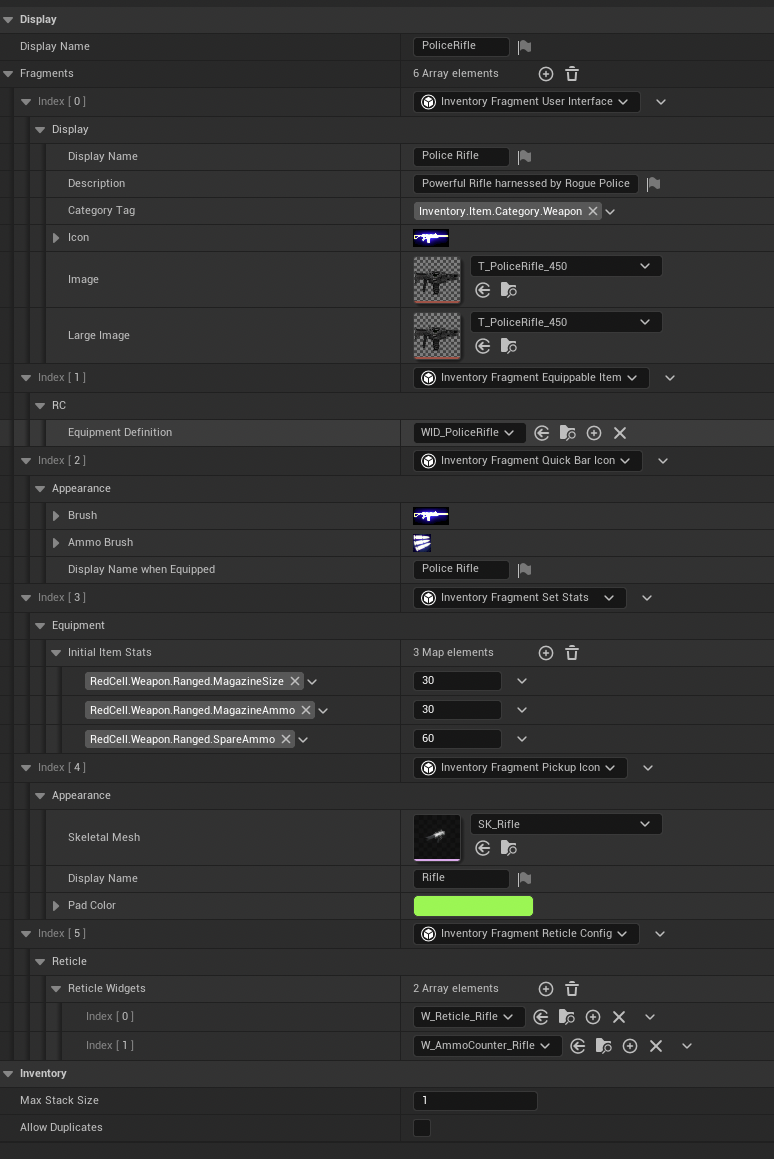Collapse the Index [ 0 ] fragment

[x=27, y=102]
